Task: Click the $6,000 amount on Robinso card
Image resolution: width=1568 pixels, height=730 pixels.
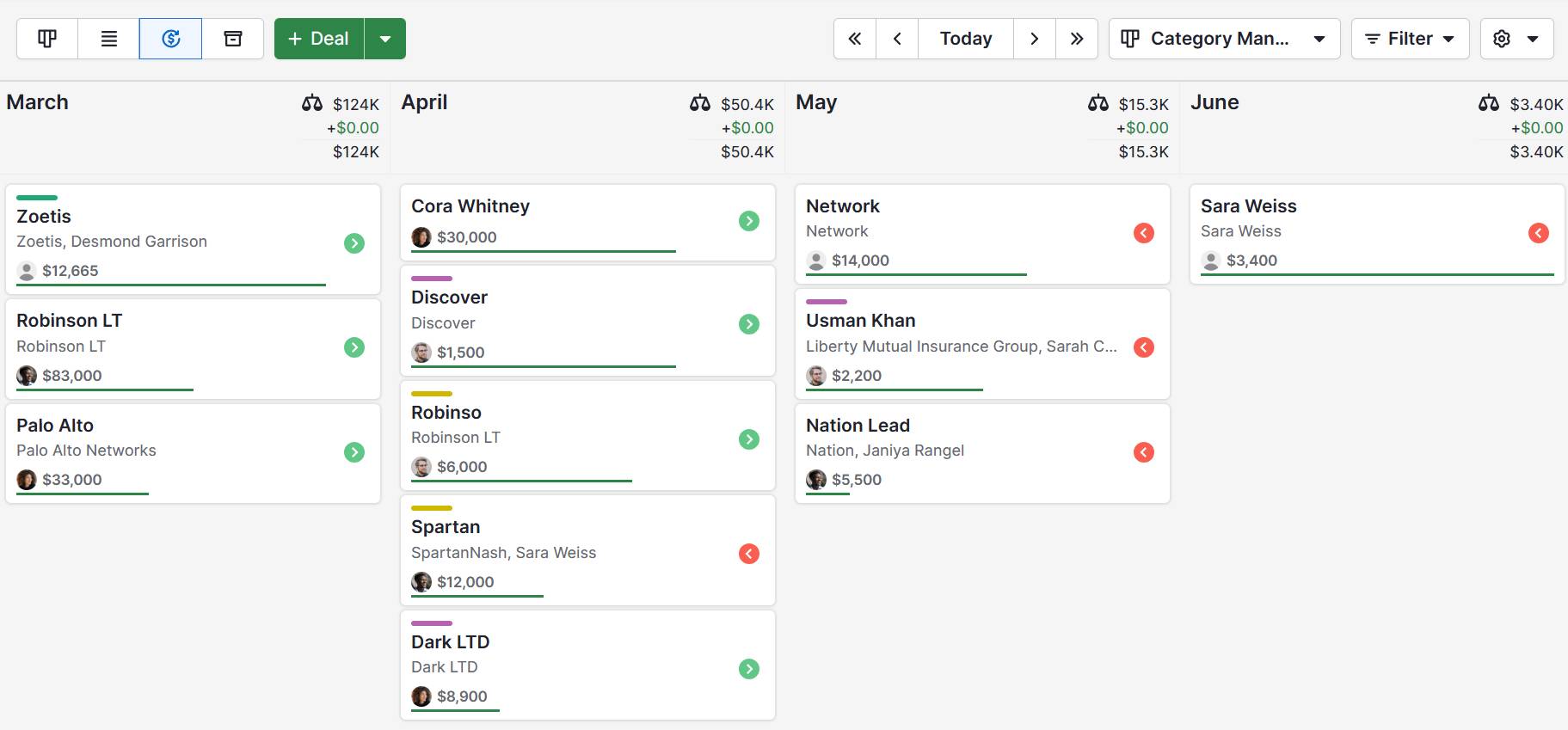Action: click(462, 467)
